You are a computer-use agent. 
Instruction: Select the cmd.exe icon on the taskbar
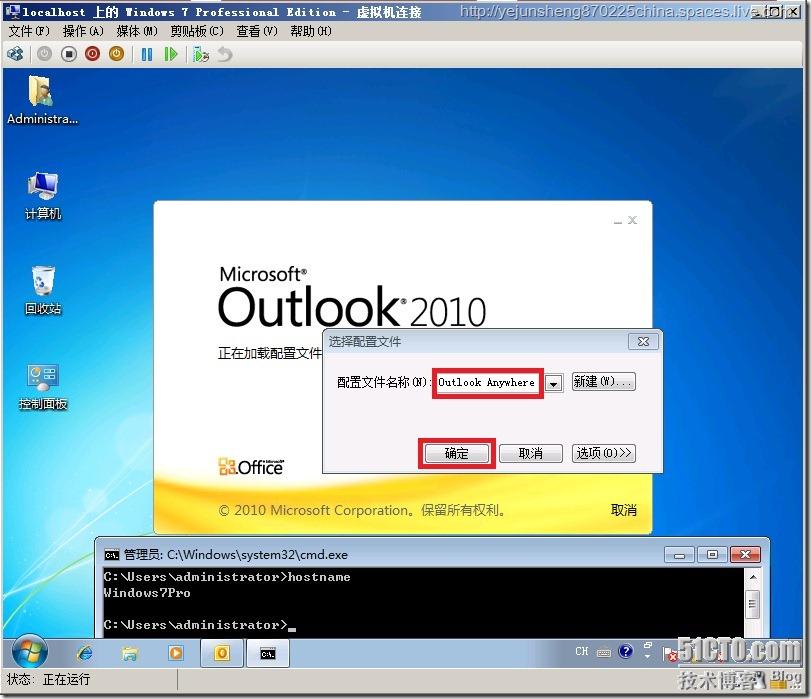point(266,652)
